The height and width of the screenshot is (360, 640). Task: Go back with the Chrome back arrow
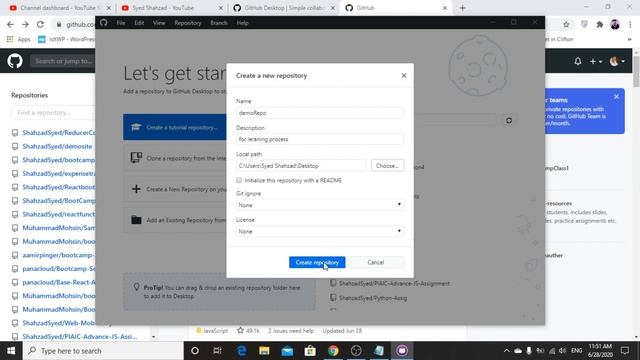point(10,24)
